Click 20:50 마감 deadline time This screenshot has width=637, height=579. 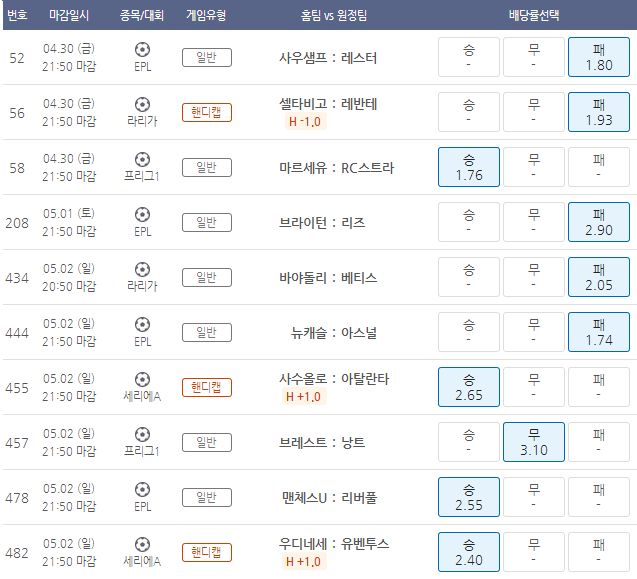point(69,286)
